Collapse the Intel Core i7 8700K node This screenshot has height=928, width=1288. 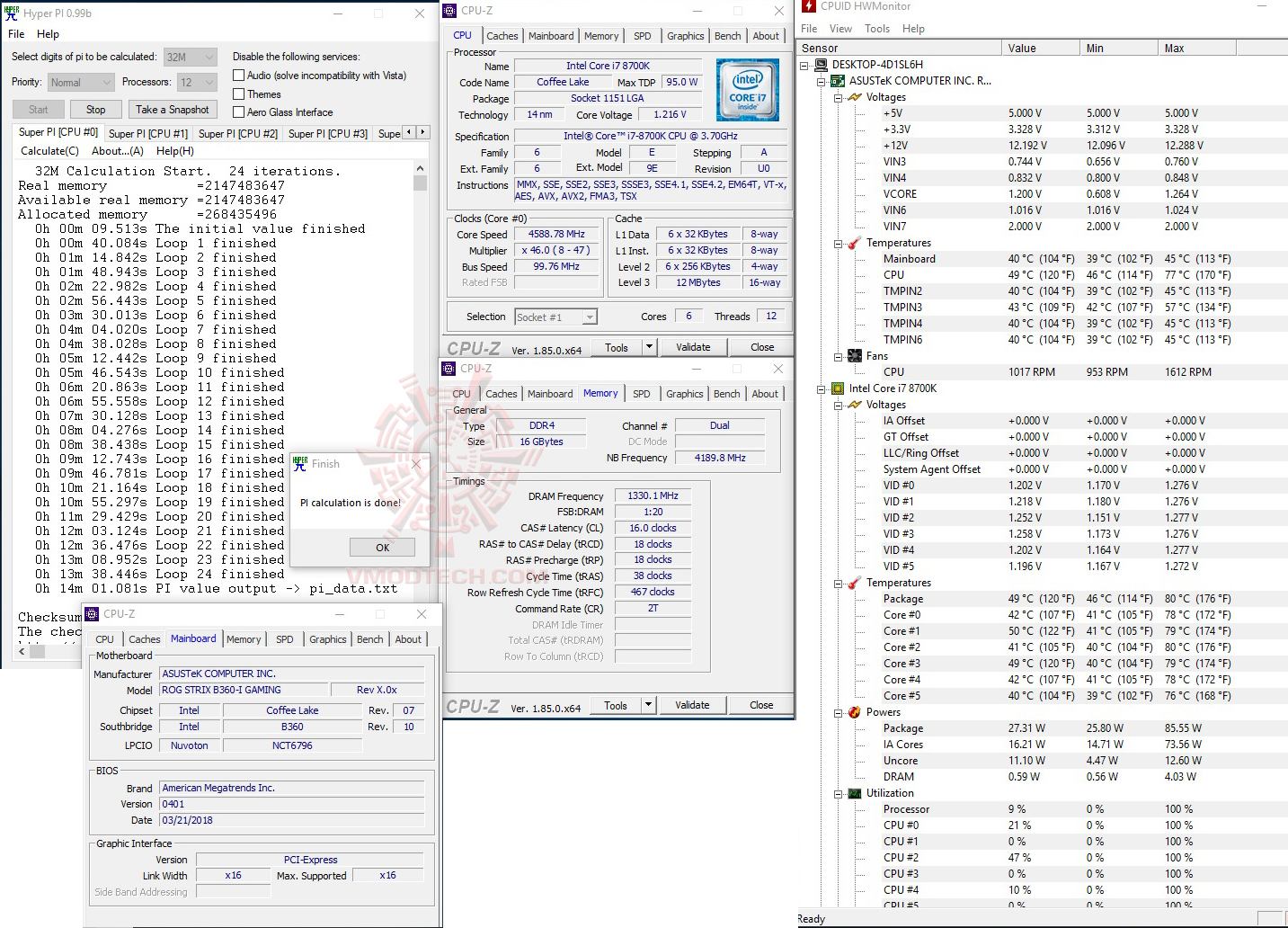point(822,388)
